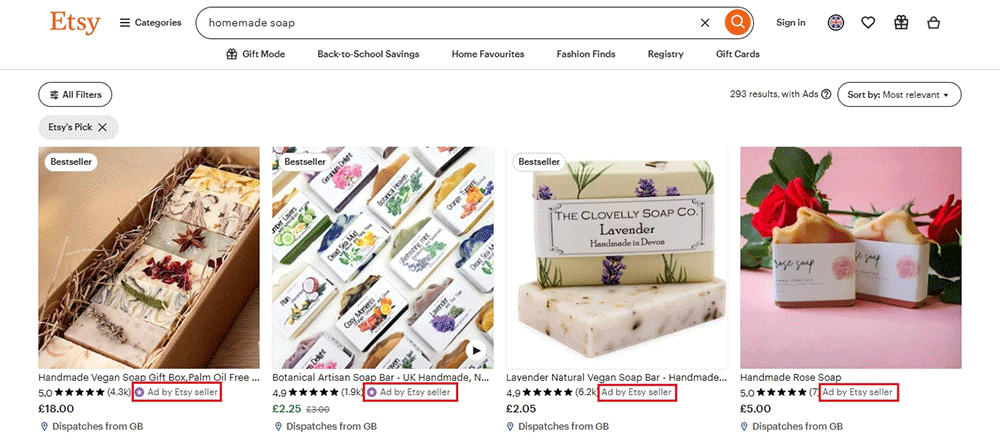This screenshot has height=444, width=1000.
Task: Remove the Etsy's Pick filter chip
Action: 102,127
